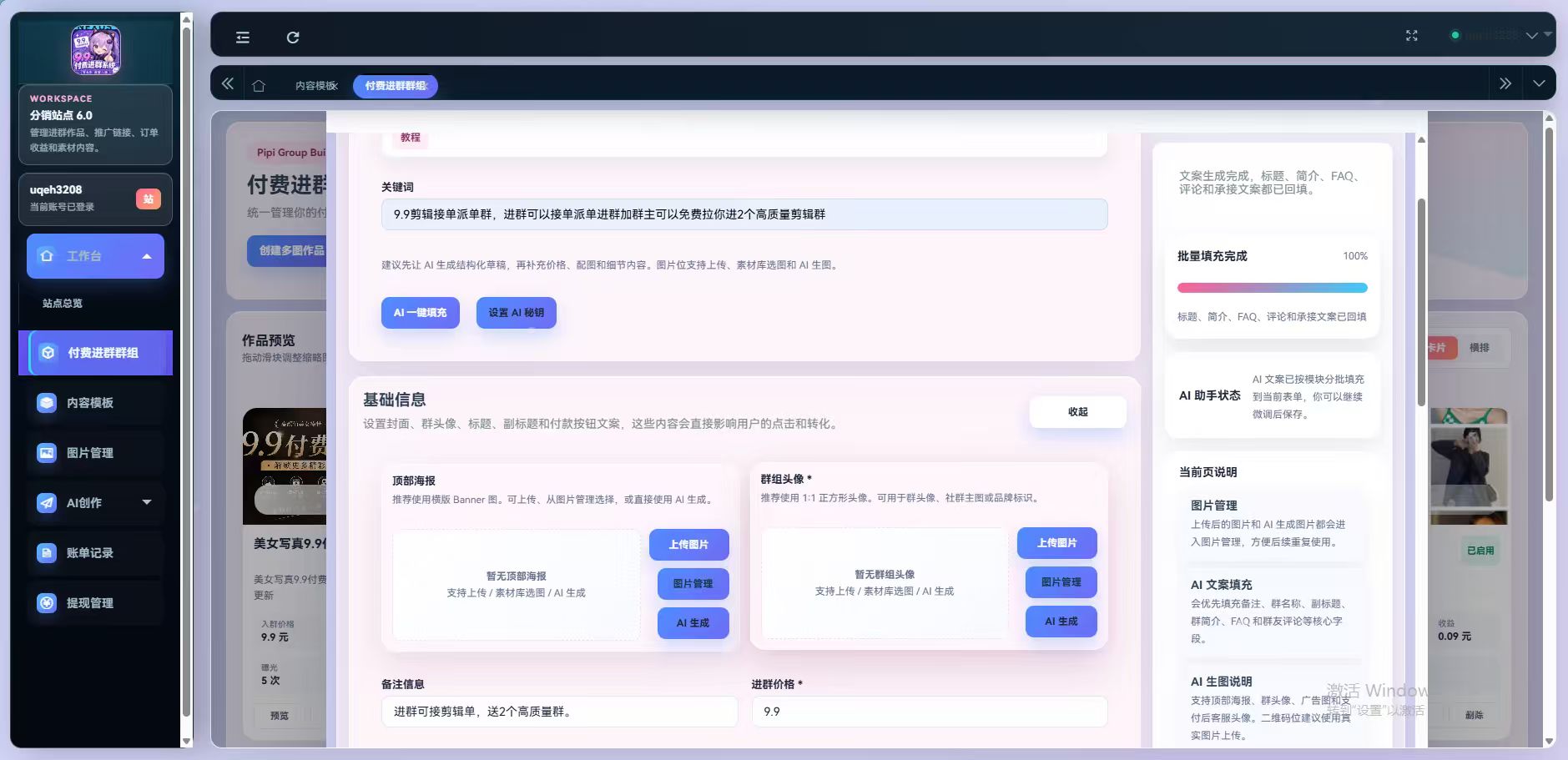The image size is (1568, 760).
Task: Click the 设置 AI 秘钥 button
Action: pyautogui.click(x=516, y=313)
